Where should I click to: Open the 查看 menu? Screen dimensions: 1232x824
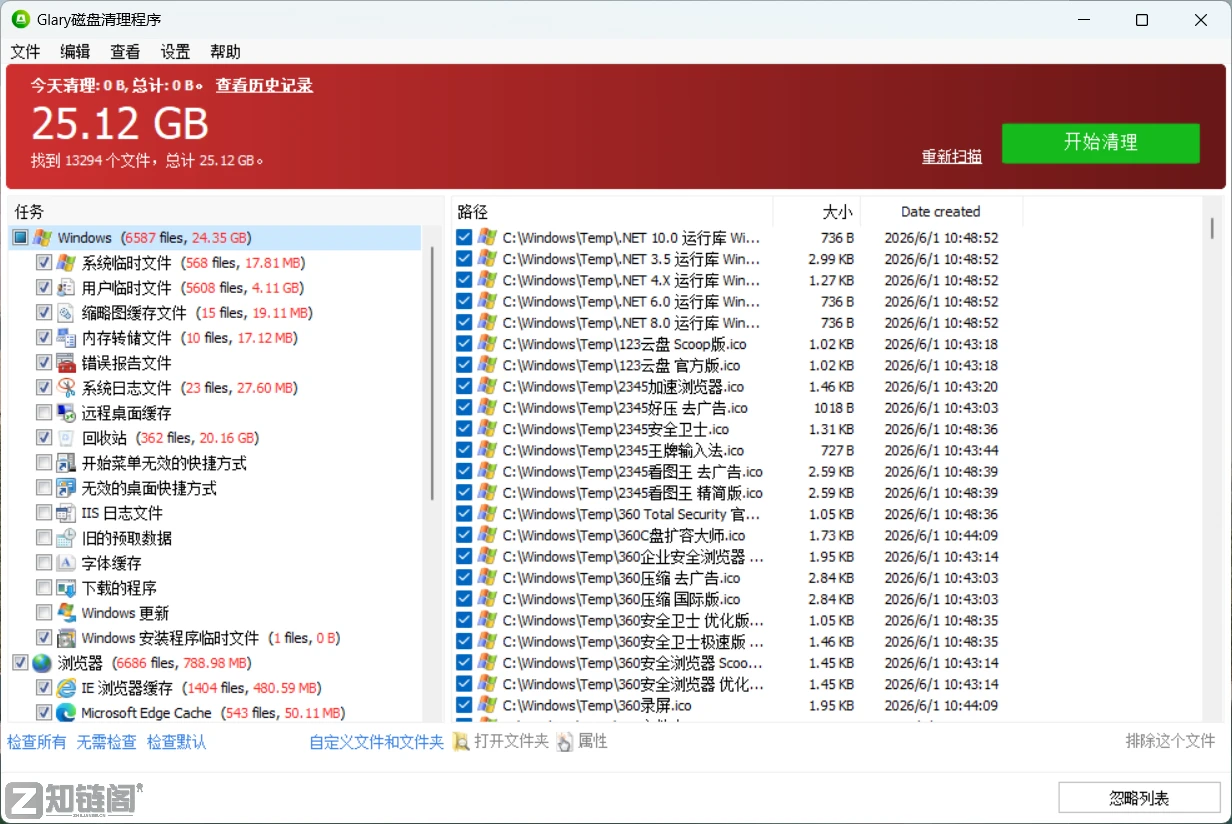pyautogui.click(x=125, y=52)
